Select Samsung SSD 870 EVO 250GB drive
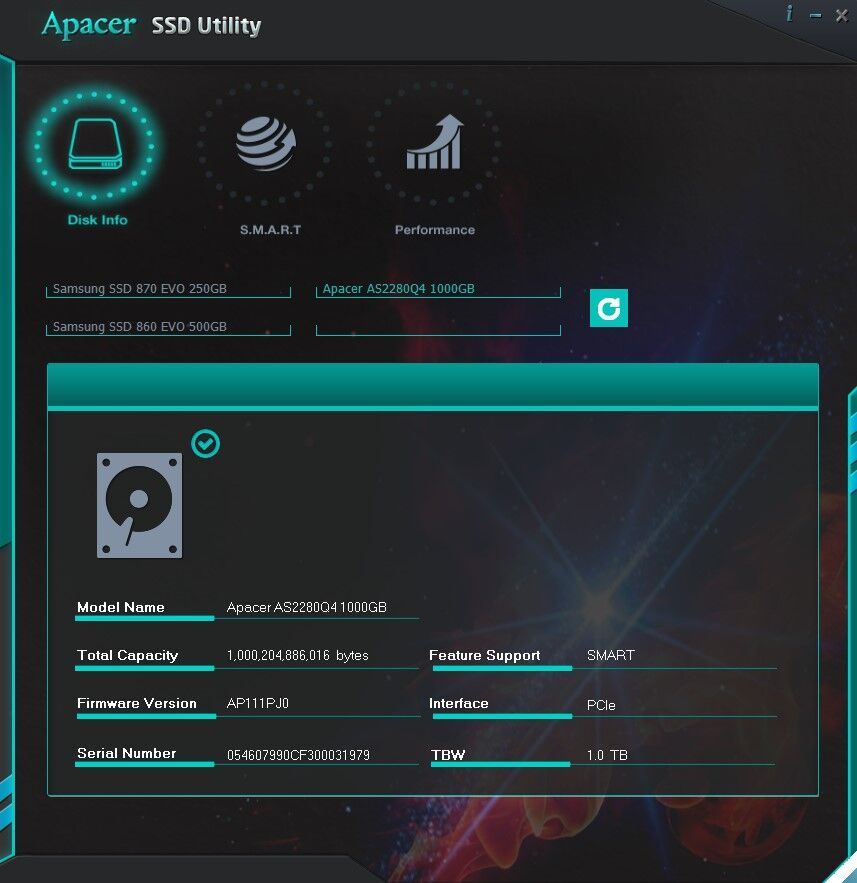857x883 pixels. click(x=168, y=289)
